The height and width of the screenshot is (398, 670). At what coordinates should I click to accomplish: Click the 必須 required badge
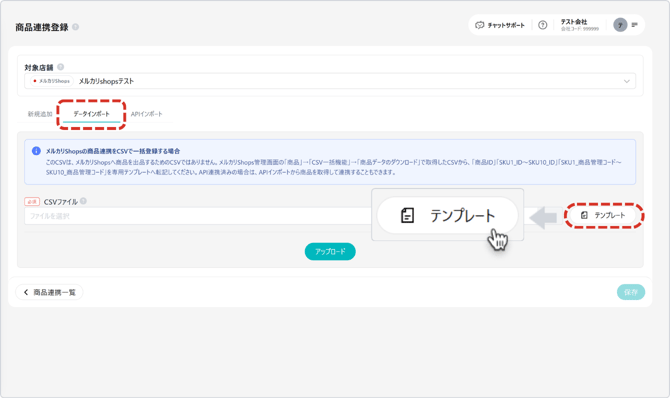click(x=32, y=201)
